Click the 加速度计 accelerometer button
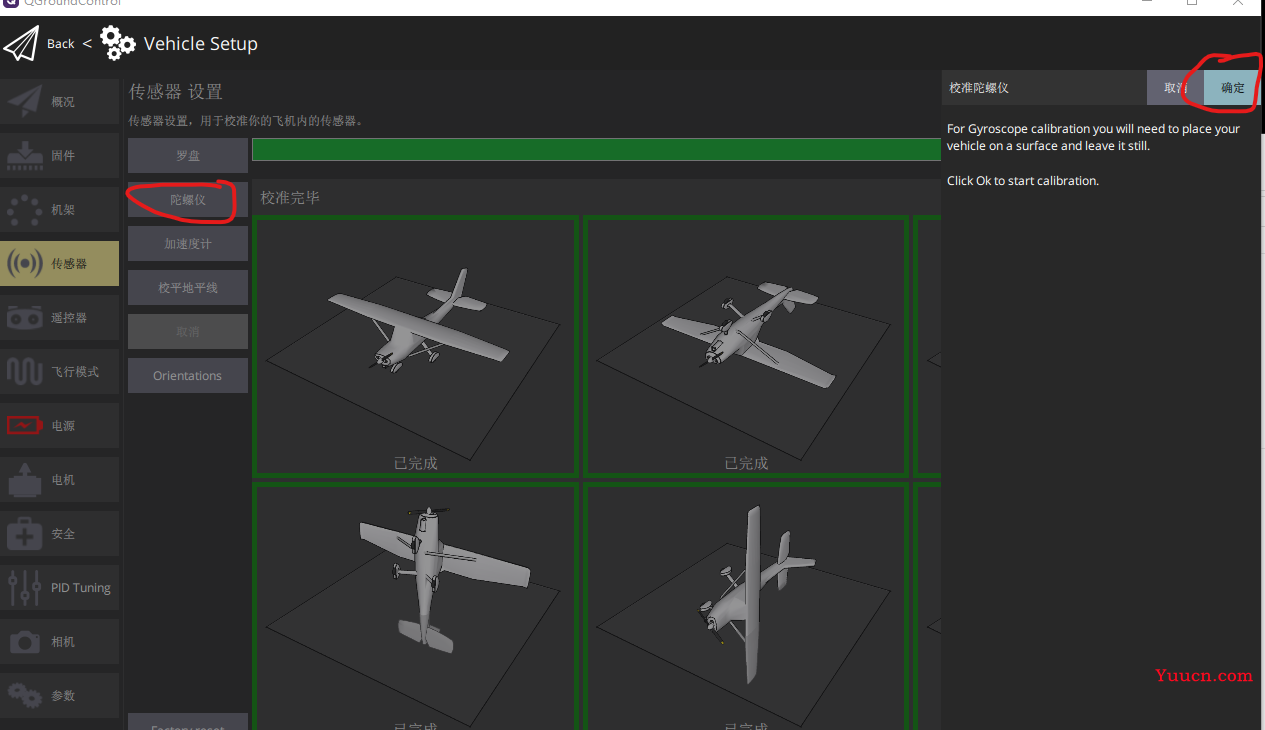The width and height of the screenshot is (1265, 730). [188, 244]
